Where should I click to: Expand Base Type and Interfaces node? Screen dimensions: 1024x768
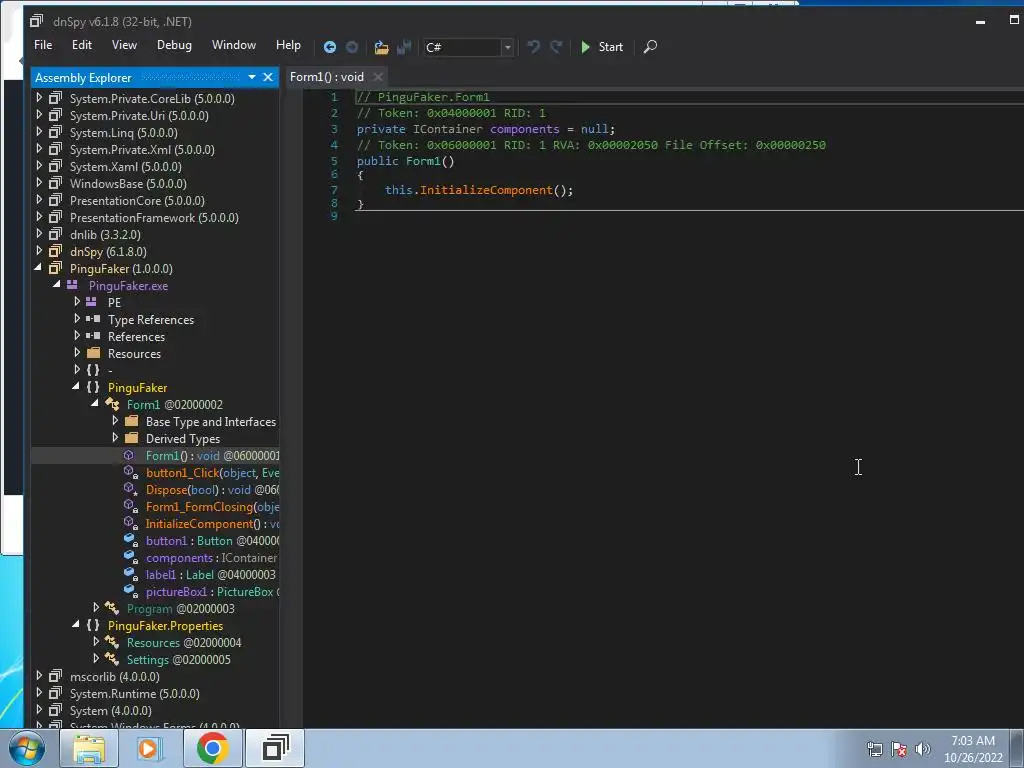115,421
